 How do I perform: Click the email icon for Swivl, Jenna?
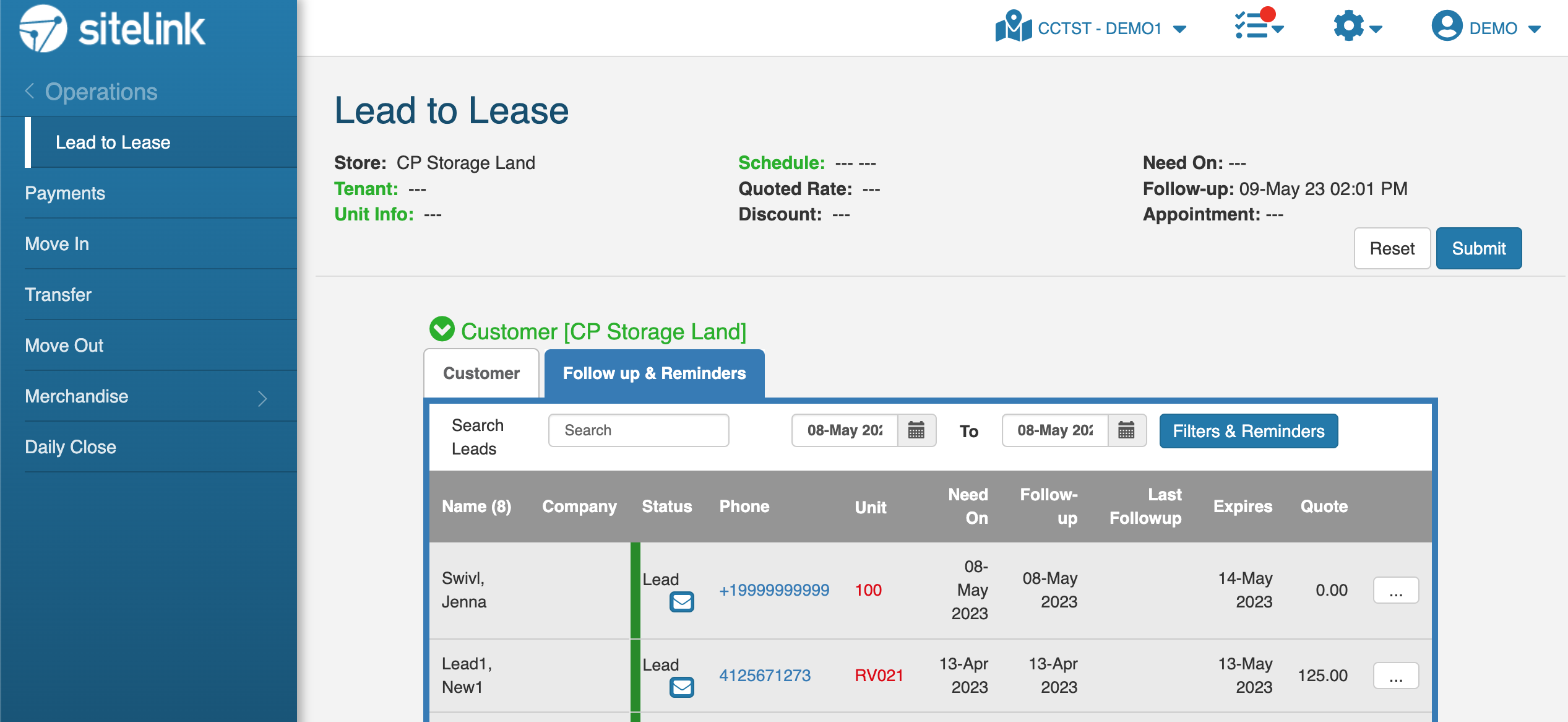tap(681, 601)
